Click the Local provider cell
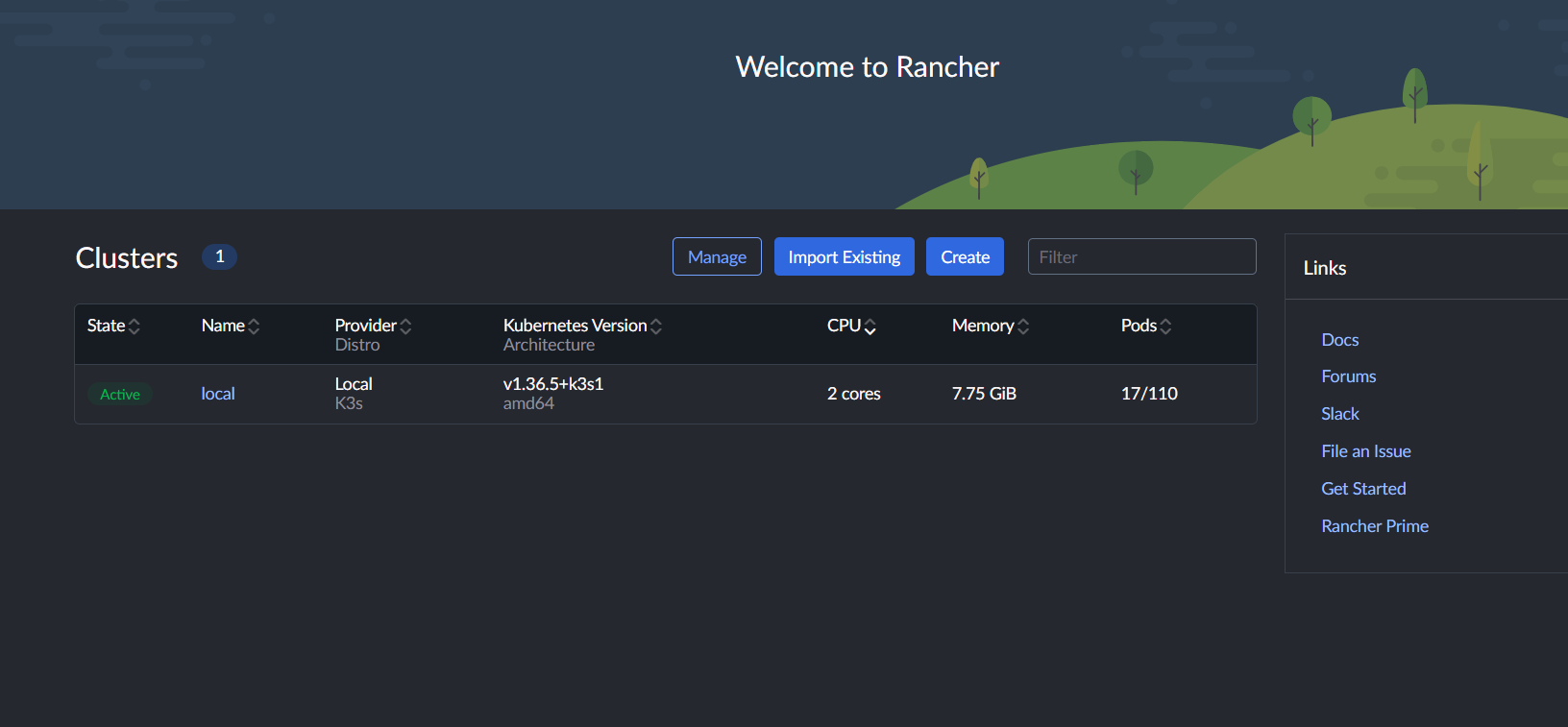Screen dimensions: 1568x727 coord(354,384)
